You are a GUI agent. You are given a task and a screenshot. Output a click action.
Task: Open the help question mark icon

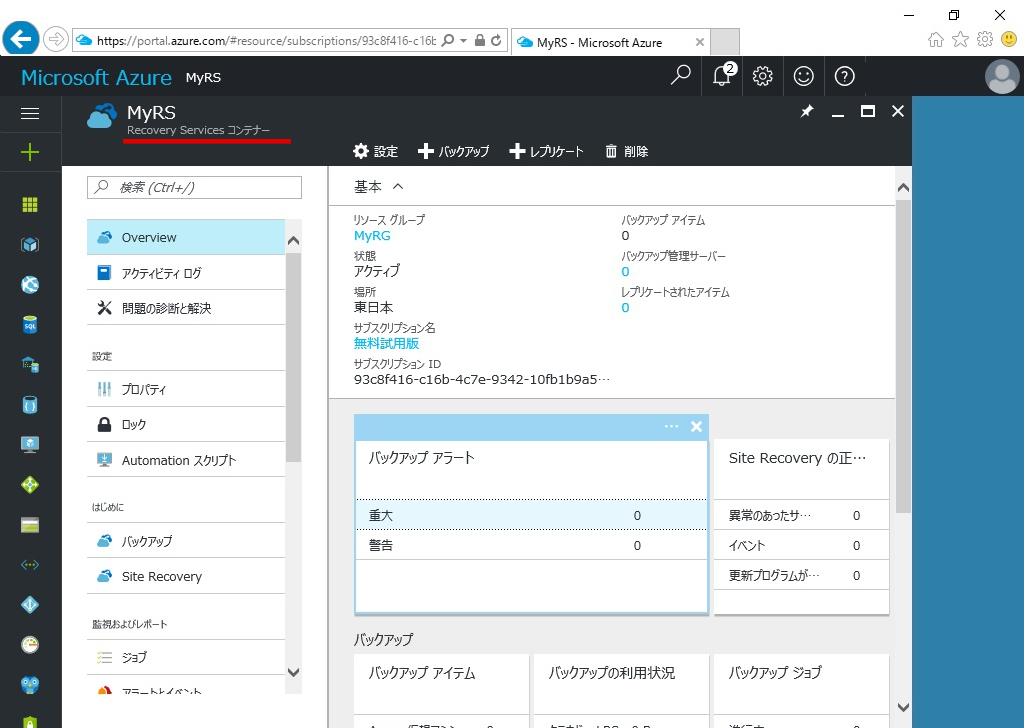pyautogui.click(x=844, y=76)
